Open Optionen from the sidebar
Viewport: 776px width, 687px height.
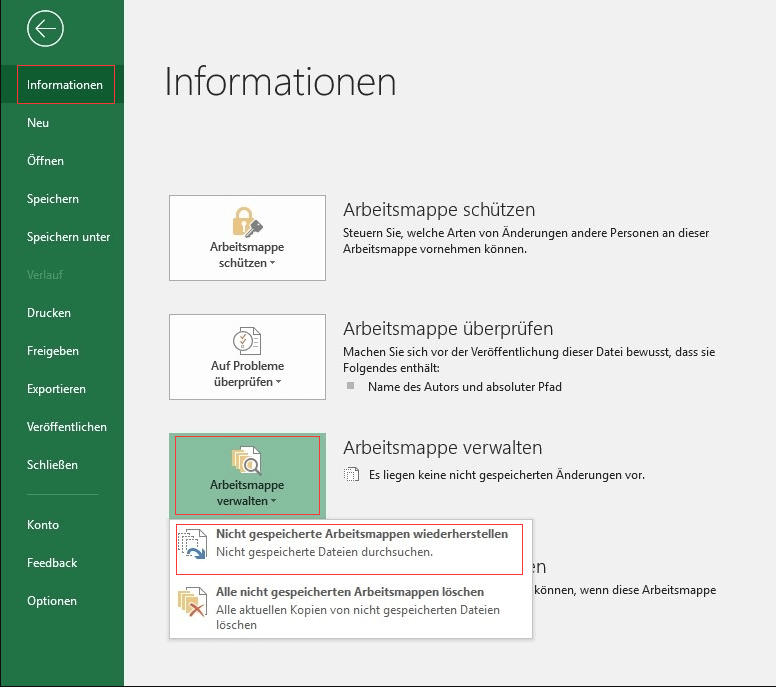click(x=52, y=601)
